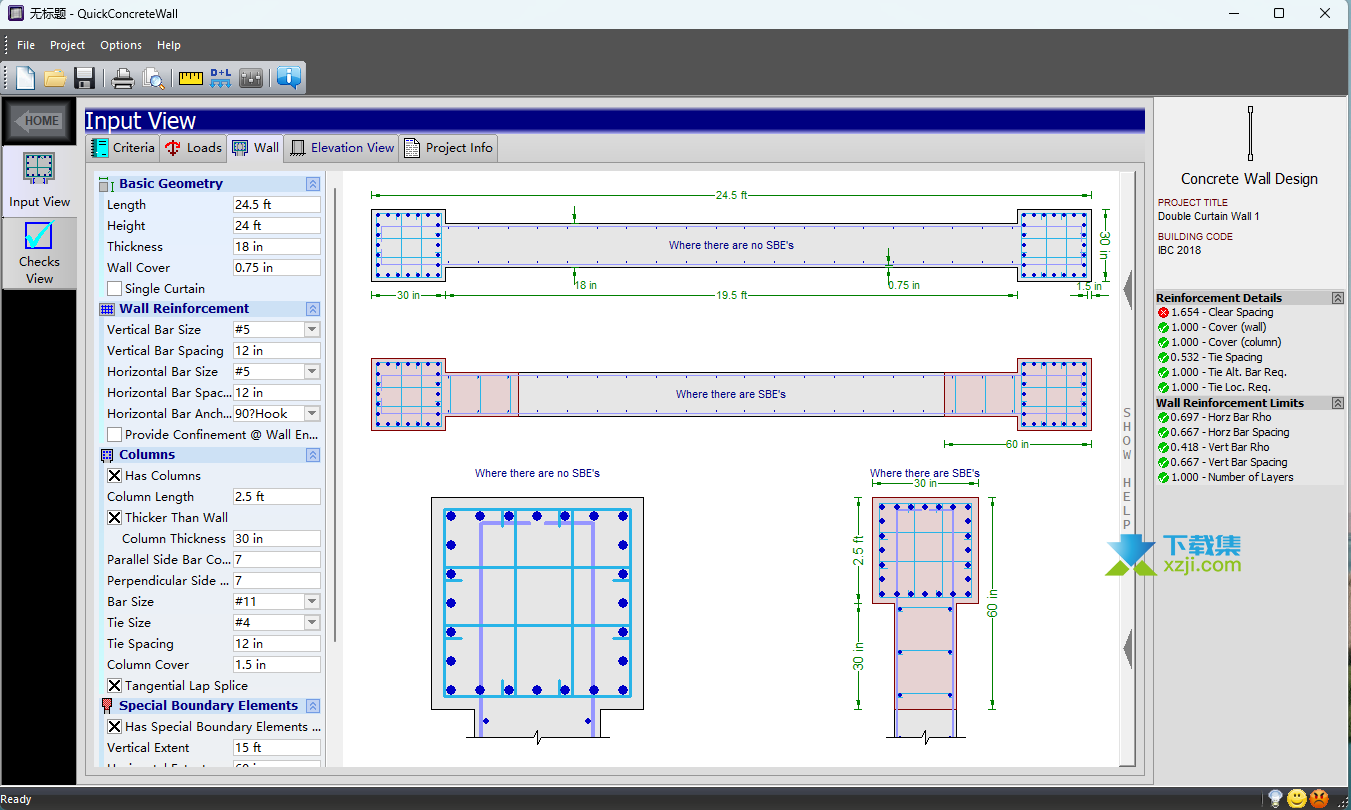Image resolution: width=1351 pixels, height=810 pixels.
Task: Open a project with the folder icon
Action: 55,78
